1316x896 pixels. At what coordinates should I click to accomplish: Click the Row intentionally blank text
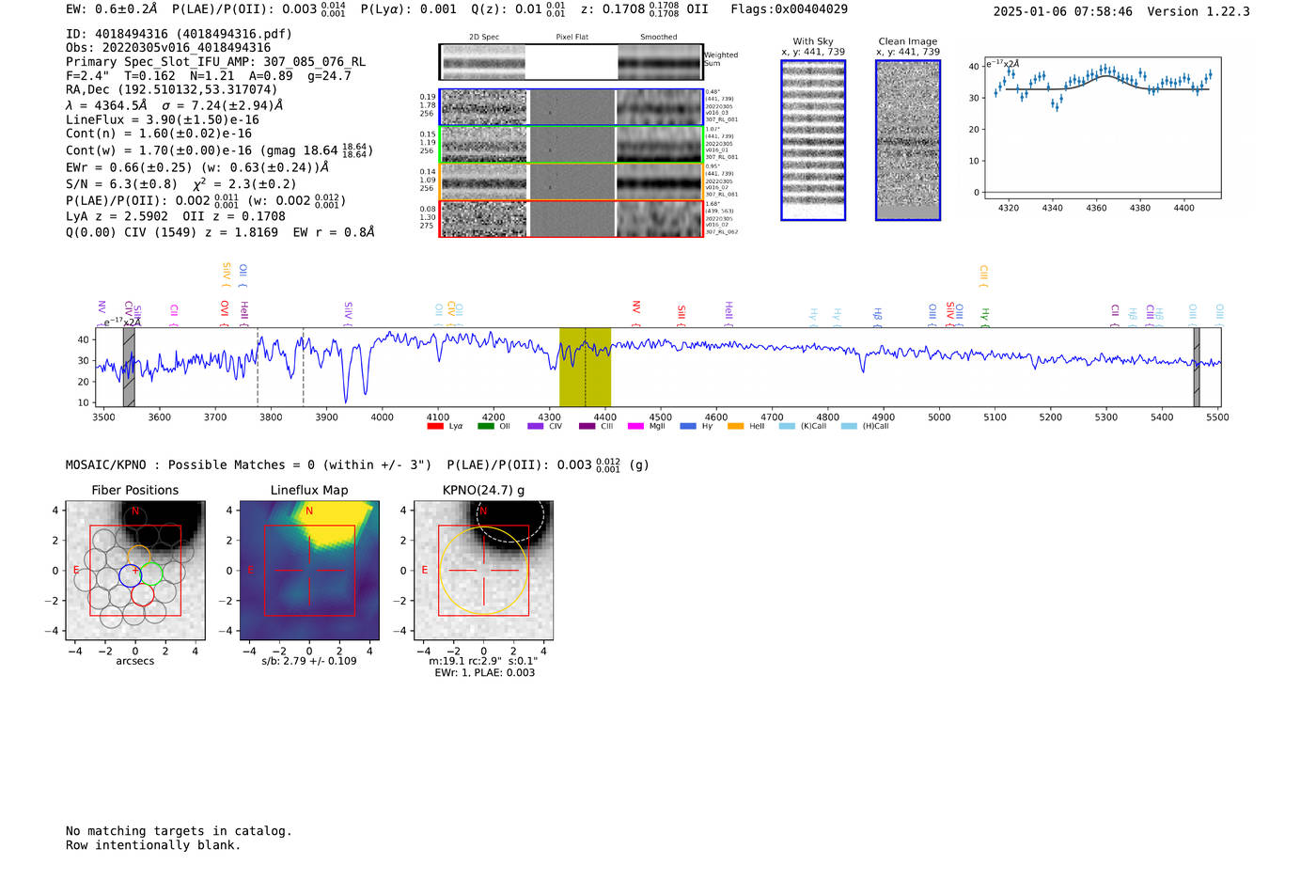(x=153, y=845)
